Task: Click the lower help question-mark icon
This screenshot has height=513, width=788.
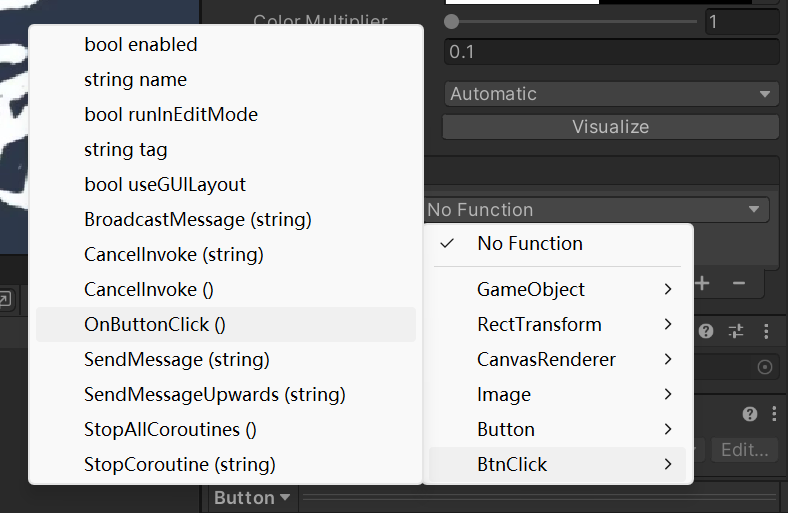Action: (750, 414)
